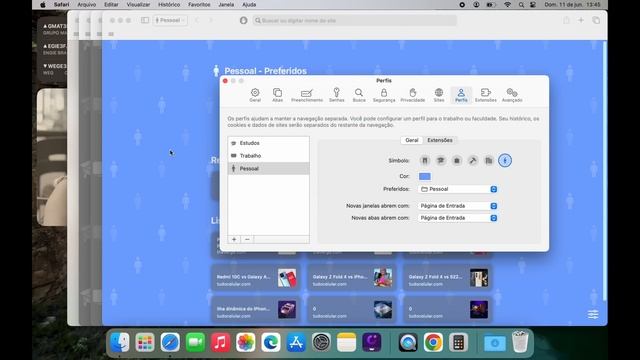Open Control Center from the menu bar
The image size is (640, 360).
pos(533,4)
